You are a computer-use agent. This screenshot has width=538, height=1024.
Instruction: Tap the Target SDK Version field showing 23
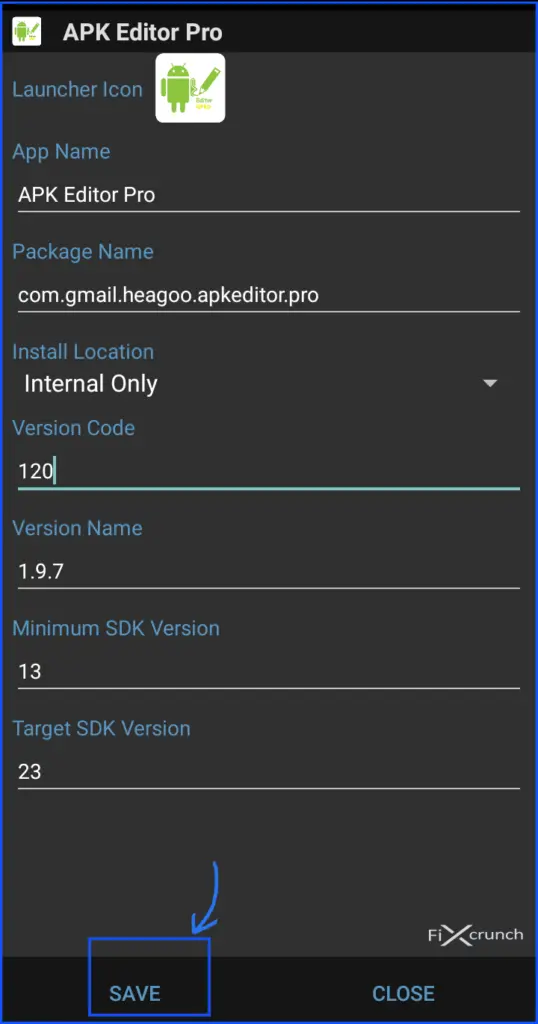click(x=268, y=772)
